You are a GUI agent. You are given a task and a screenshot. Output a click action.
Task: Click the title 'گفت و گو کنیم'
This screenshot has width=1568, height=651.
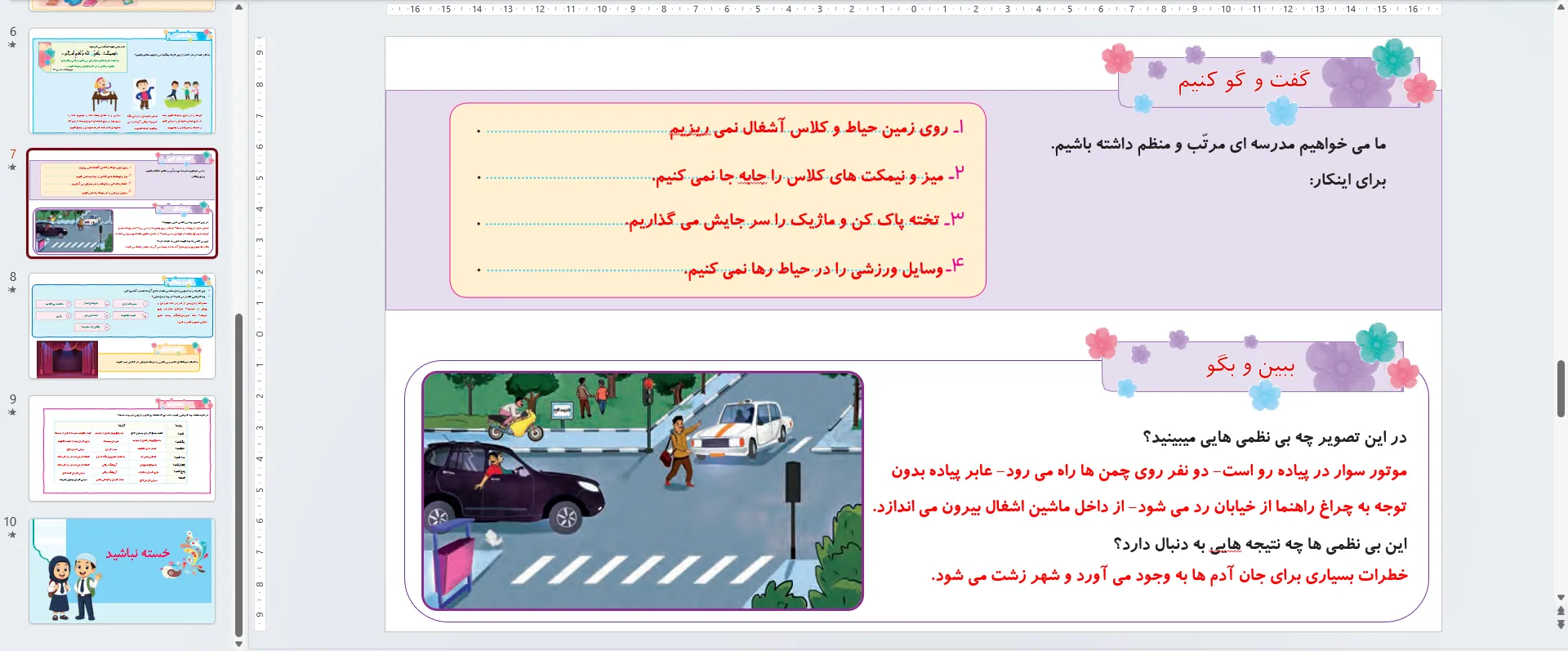click(1242, 80)
